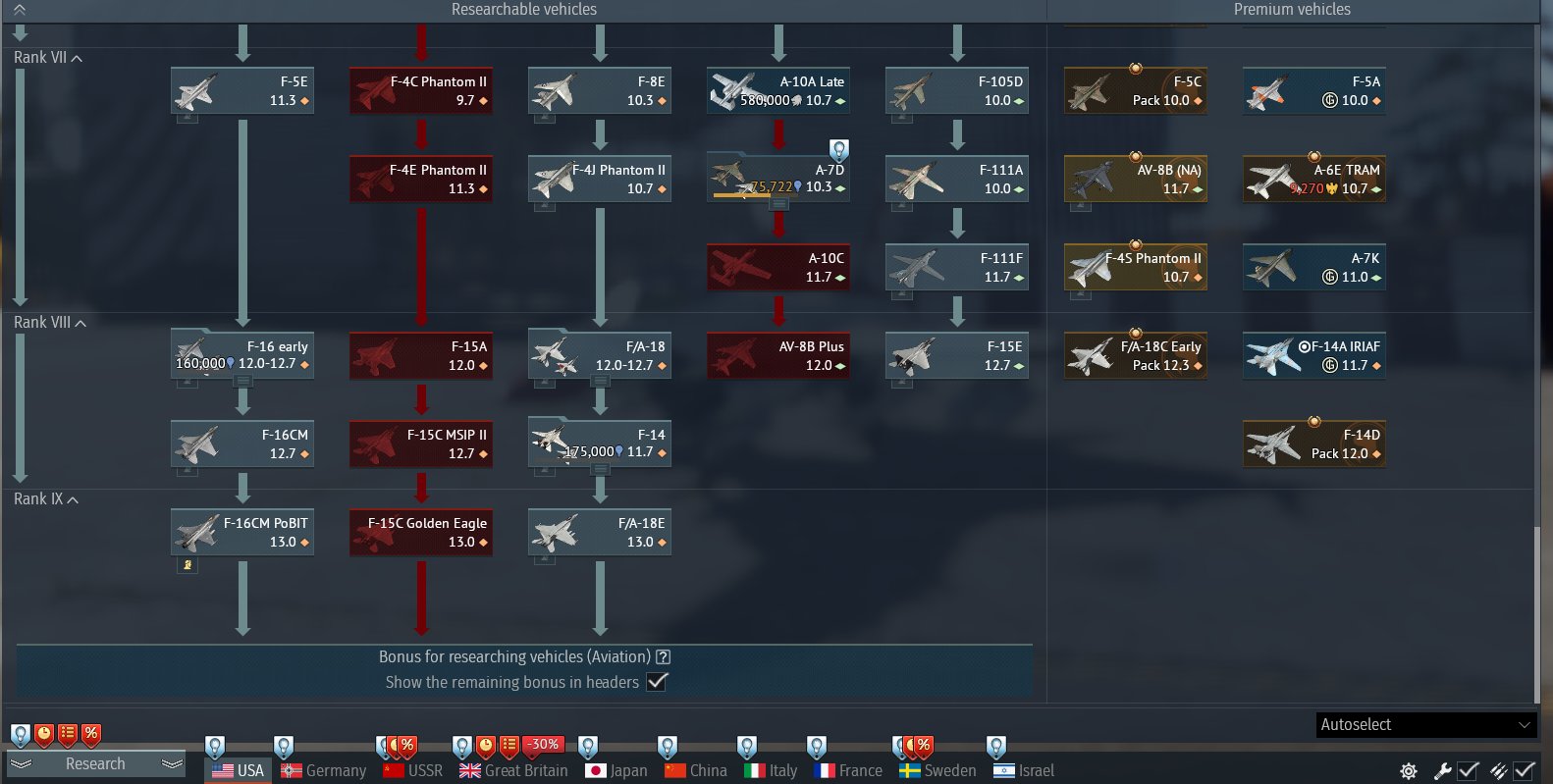Screen dimensions: 1553x784
Task: Click the lightbulb badge above Great Britain
Action: [x=462, y=747]
